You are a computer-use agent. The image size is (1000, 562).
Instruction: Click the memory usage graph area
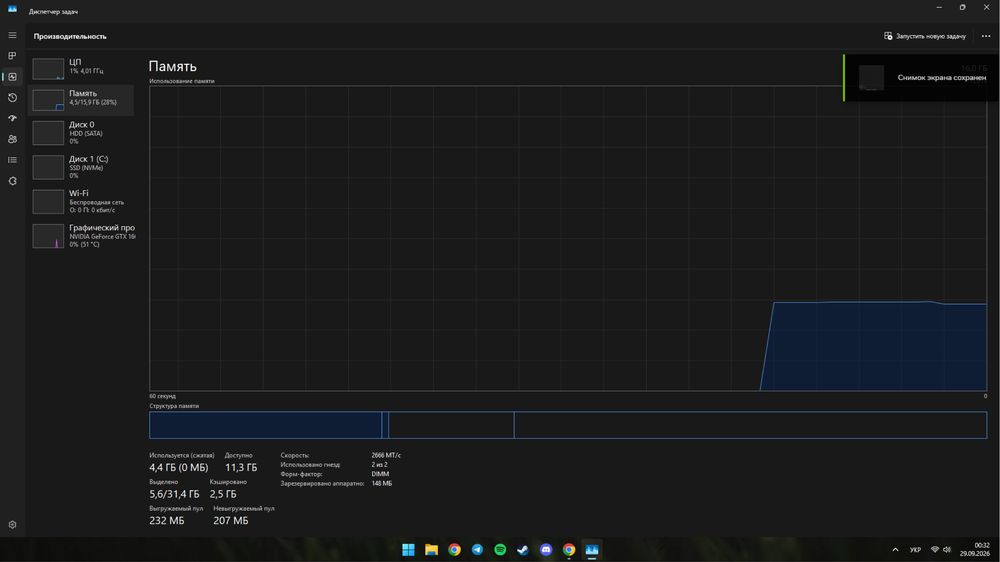(568, 238)
